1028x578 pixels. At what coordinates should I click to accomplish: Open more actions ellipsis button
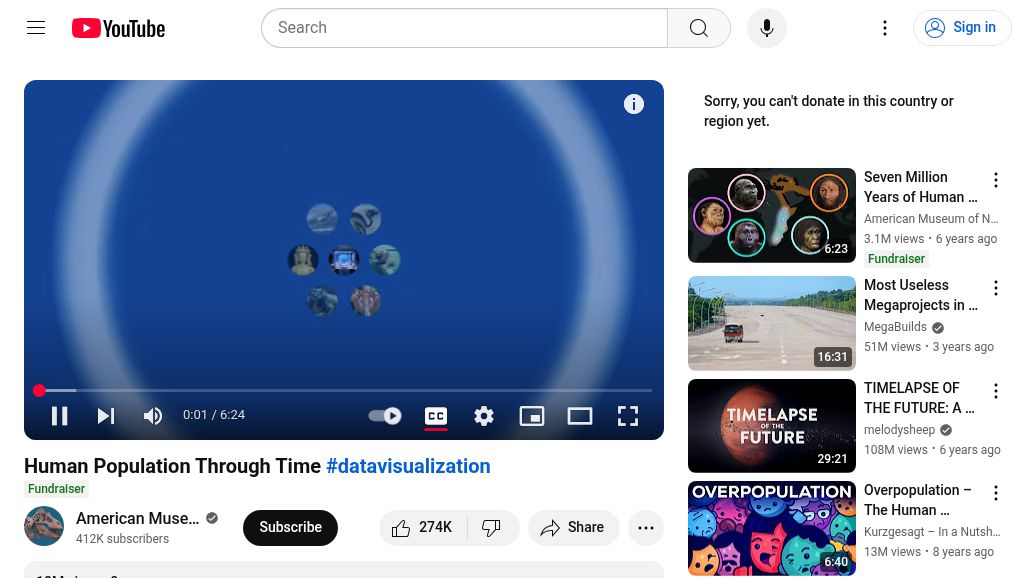[646, 528]
